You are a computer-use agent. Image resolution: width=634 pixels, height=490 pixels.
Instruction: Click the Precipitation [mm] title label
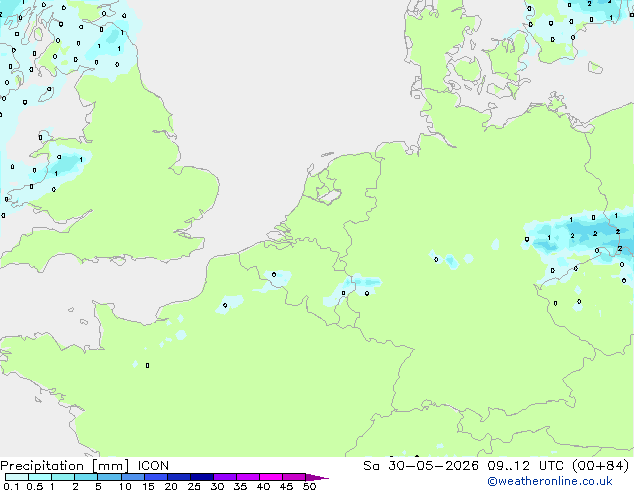pyautogui.click(x=65, y=466)
